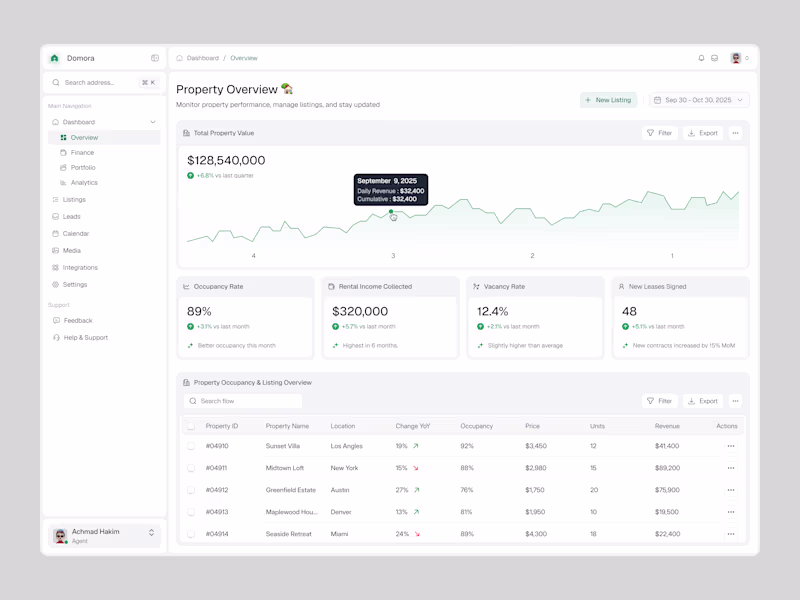Open the Sep 30 - Oct 30 date range picker
The width and height of the screenshot is (800, 600).
pyautogui.click(x=695, y=100)
